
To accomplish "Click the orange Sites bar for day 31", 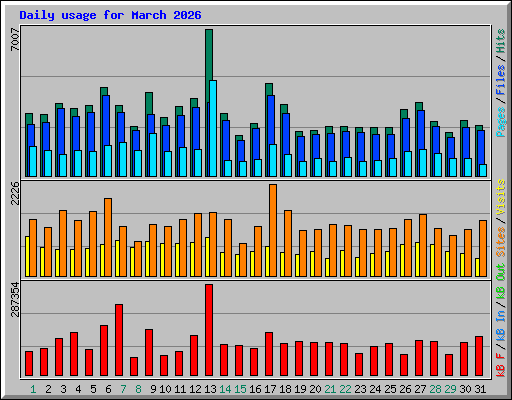I will pyautogui.click(x=483, y=248).
